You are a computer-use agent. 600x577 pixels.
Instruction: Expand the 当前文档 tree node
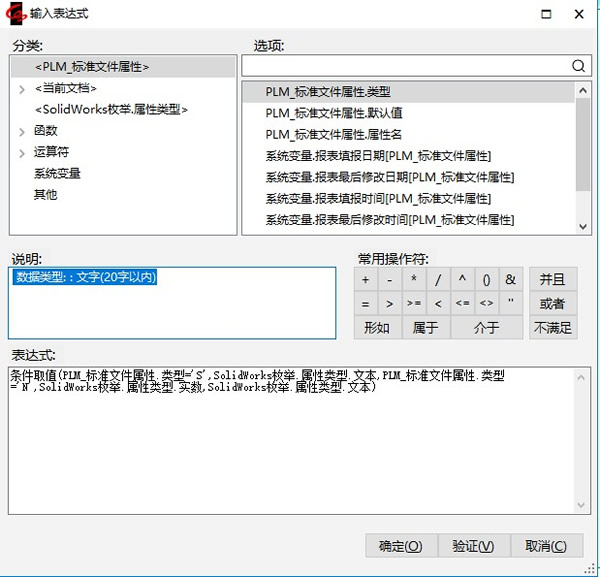22,89
